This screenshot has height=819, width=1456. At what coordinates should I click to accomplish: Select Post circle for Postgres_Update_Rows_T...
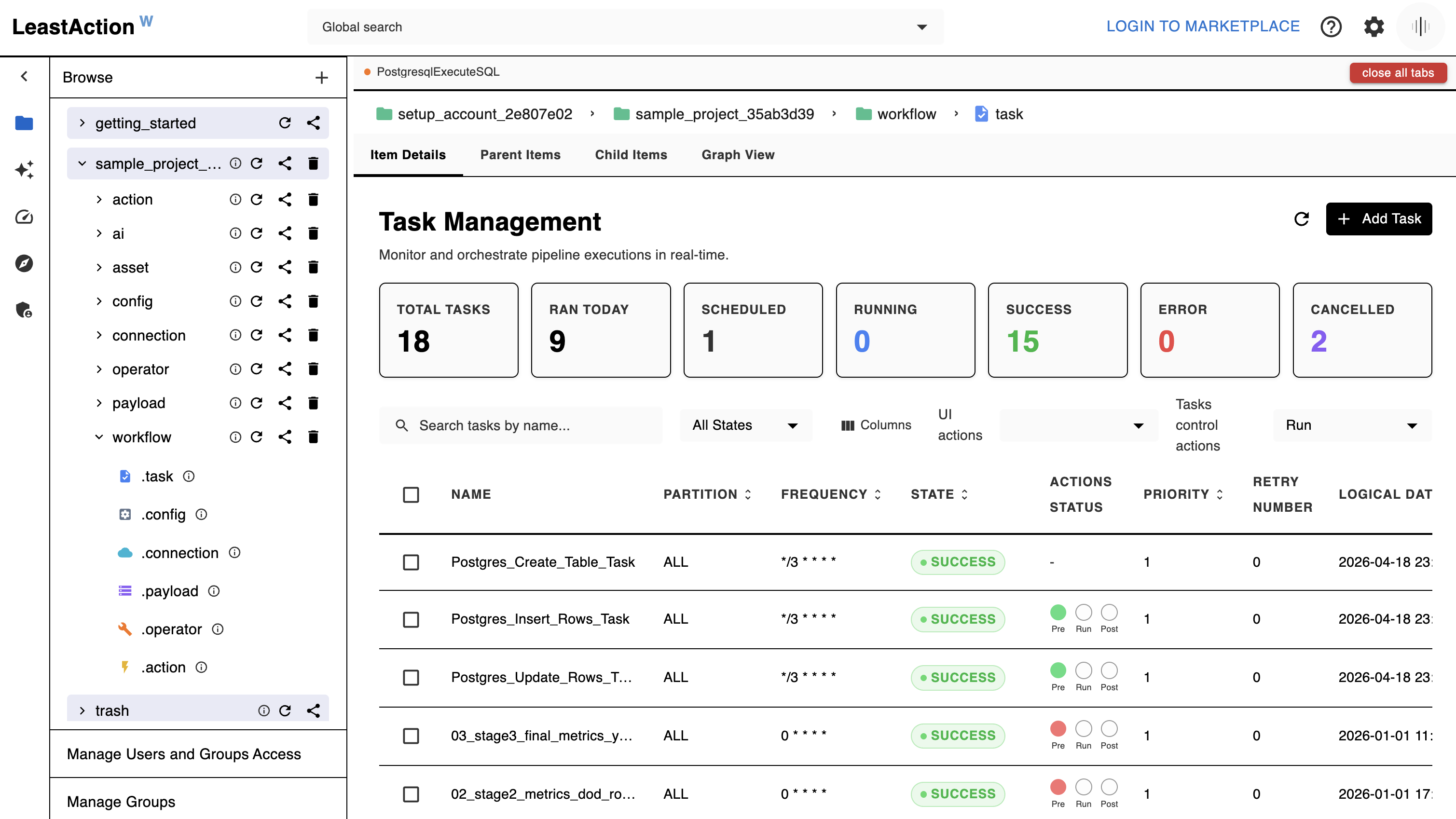point(1109,670)
